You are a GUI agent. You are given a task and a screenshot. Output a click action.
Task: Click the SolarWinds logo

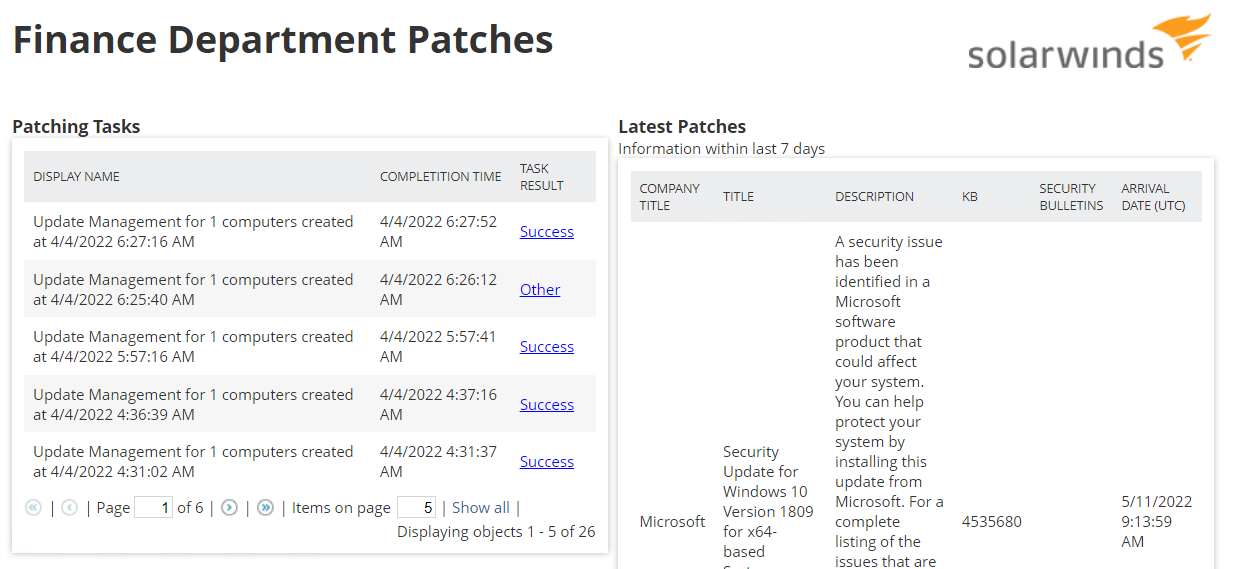point(1089,43)
